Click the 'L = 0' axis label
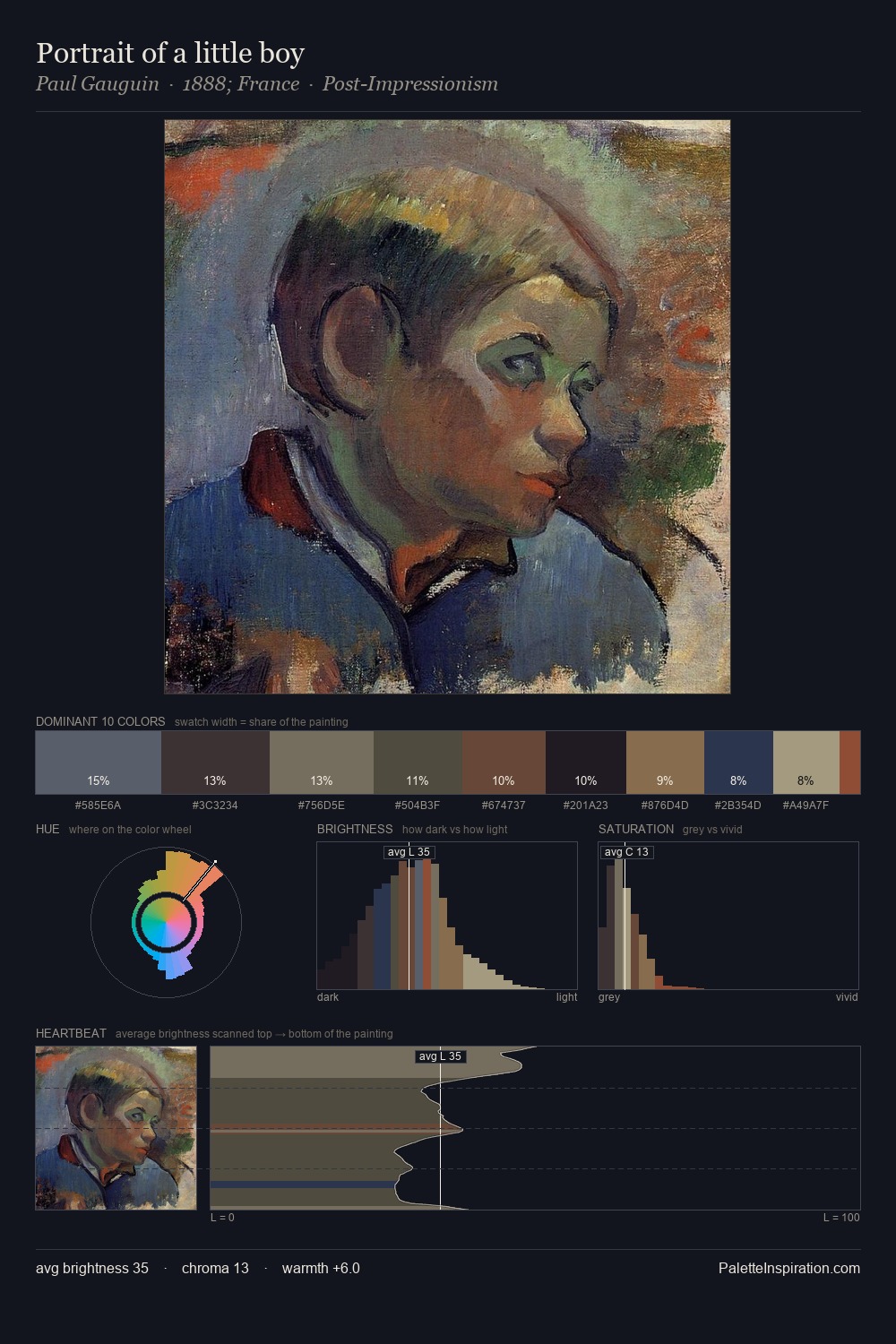 point(222,1218)
